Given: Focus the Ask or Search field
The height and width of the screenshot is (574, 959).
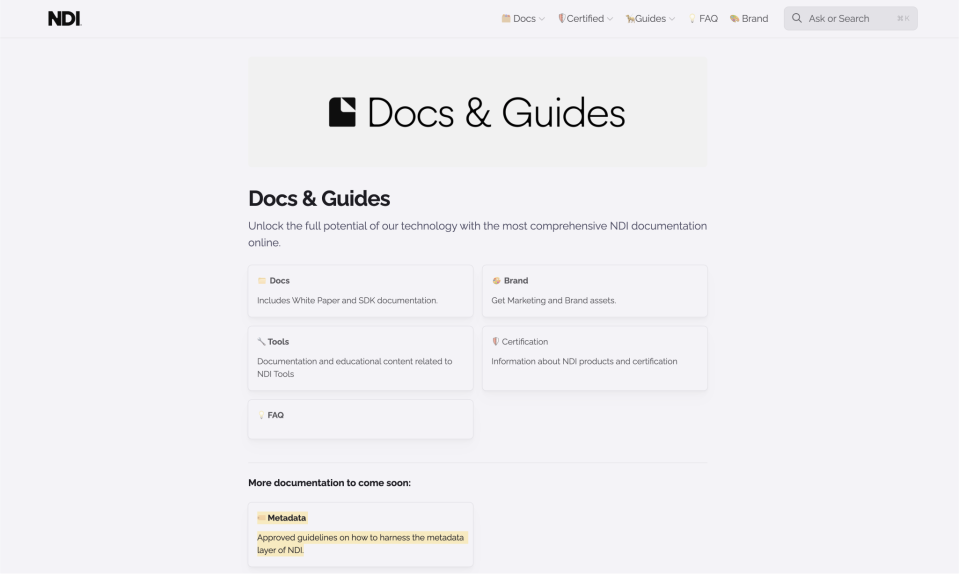Looking at the screenshot, I should coord(851,18).
